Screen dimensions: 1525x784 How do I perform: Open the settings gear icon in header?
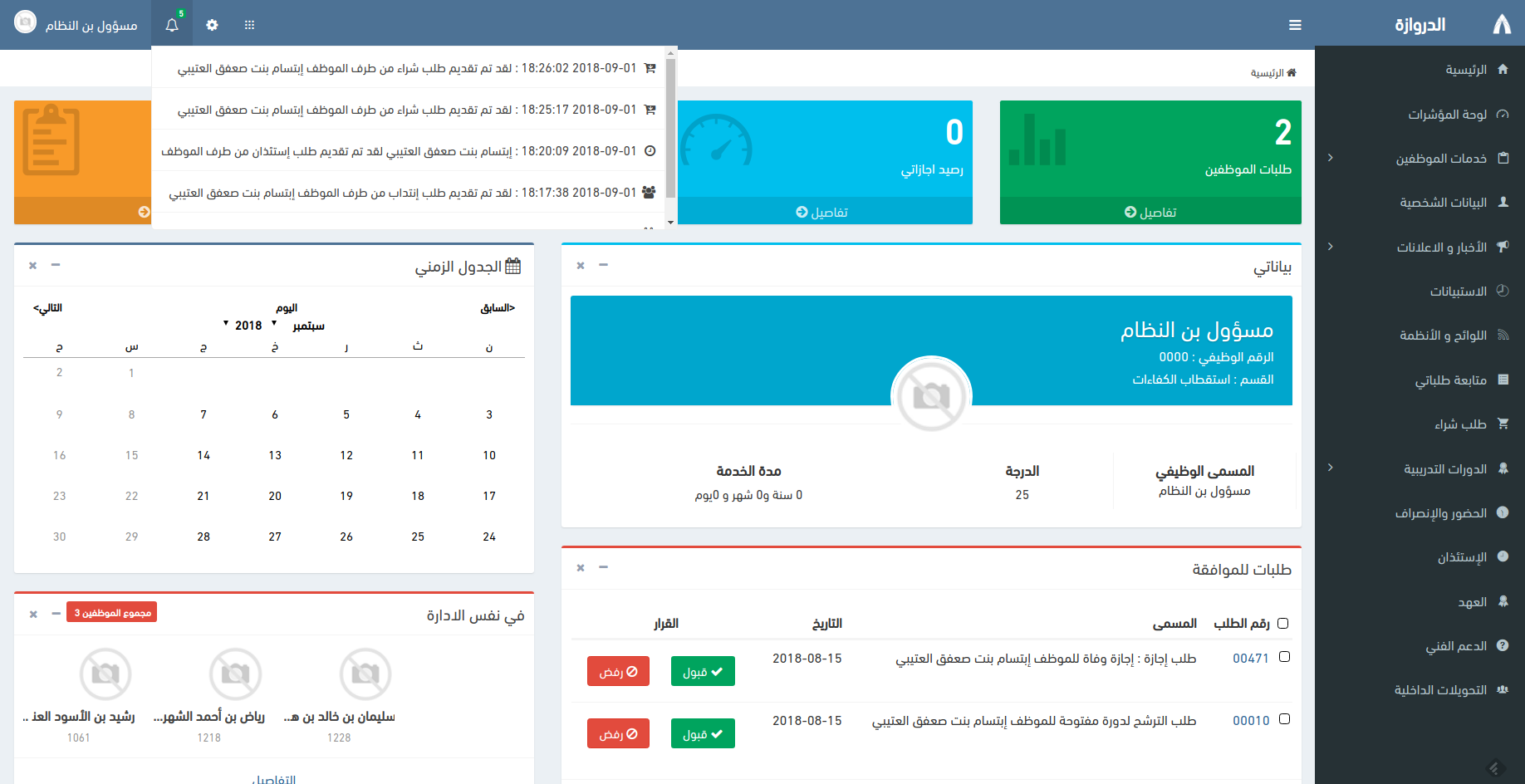coord(212,25)
